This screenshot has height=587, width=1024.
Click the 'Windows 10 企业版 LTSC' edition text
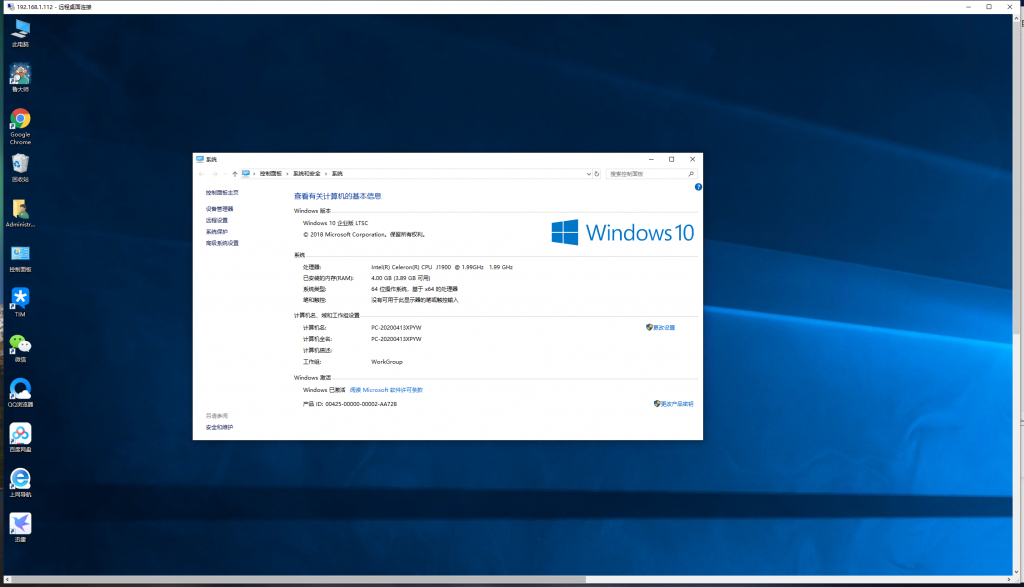click(x=335, y=223)
